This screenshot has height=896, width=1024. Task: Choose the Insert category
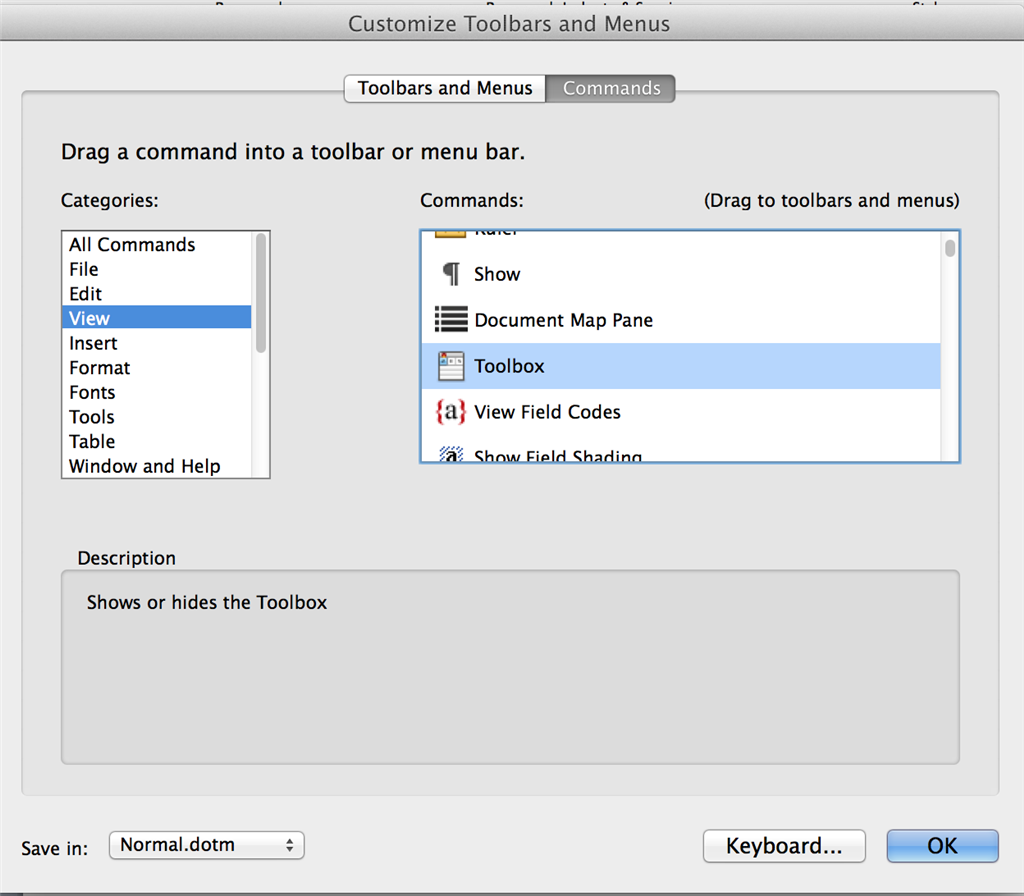(93, 343)
